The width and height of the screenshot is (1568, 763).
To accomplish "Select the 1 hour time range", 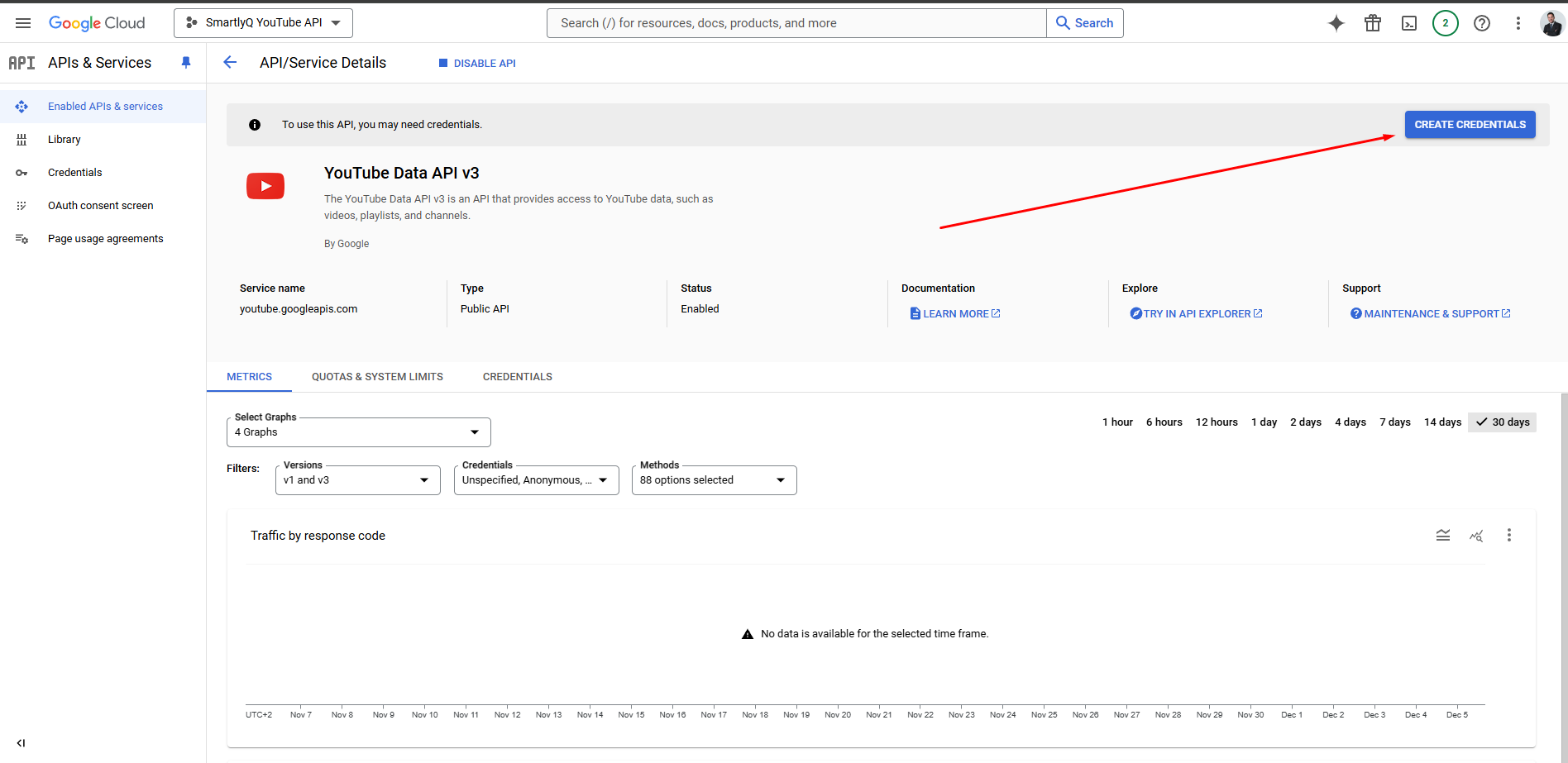I will (1117, 422).
